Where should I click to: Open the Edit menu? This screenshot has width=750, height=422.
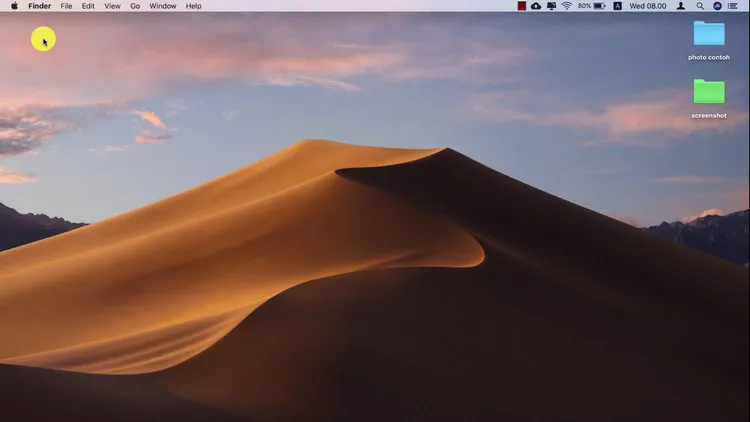(88, 6)
